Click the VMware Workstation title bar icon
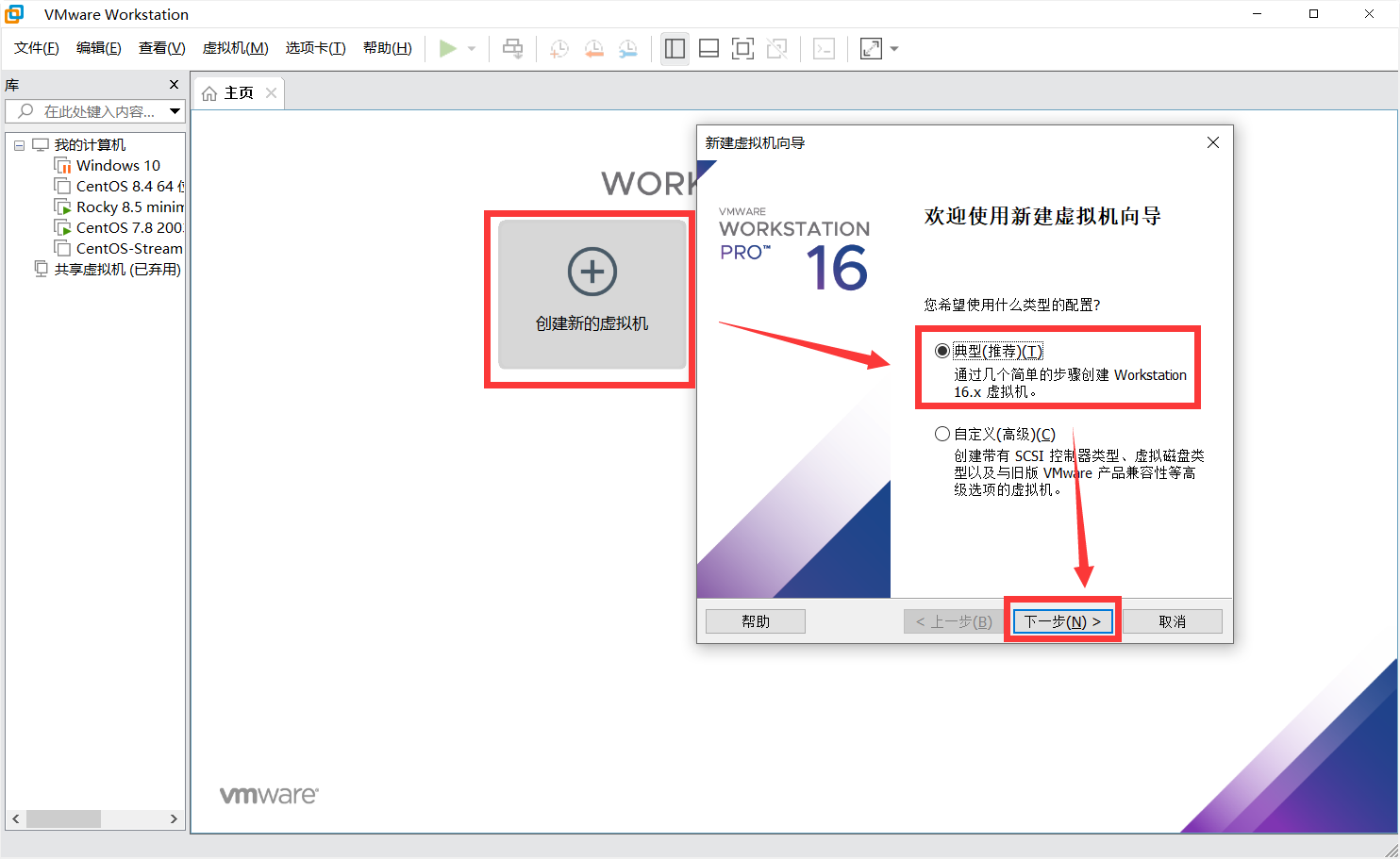Viewport: 1400px width, 859px height. point(14,14)
